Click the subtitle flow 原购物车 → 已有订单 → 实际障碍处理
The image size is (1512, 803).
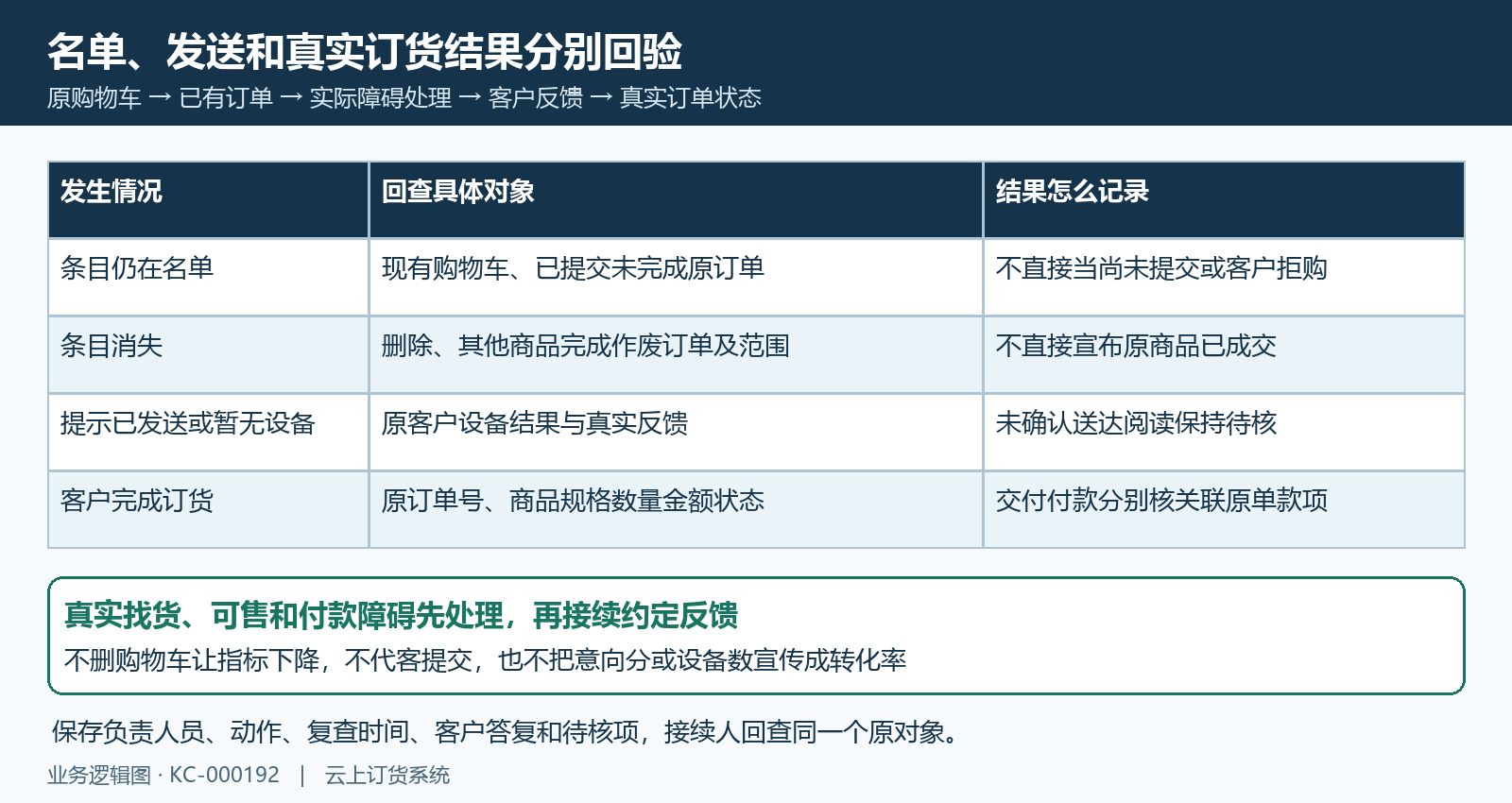pyautogui.click(x=249, y=98)
